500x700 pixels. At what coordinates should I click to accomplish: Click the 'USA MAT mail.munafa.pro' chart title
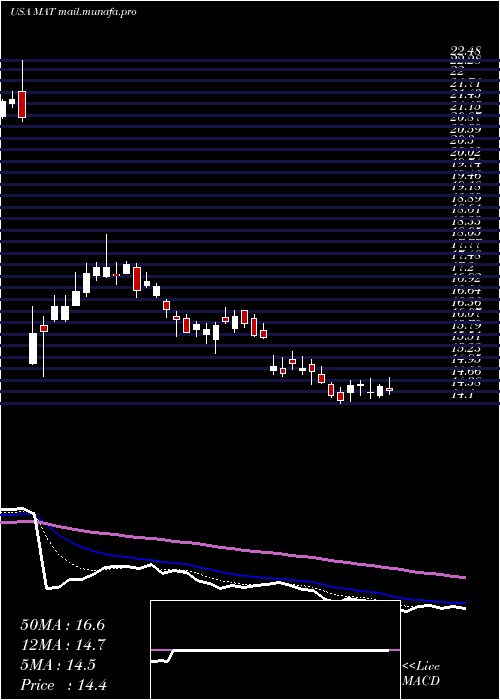click(73, 12)
